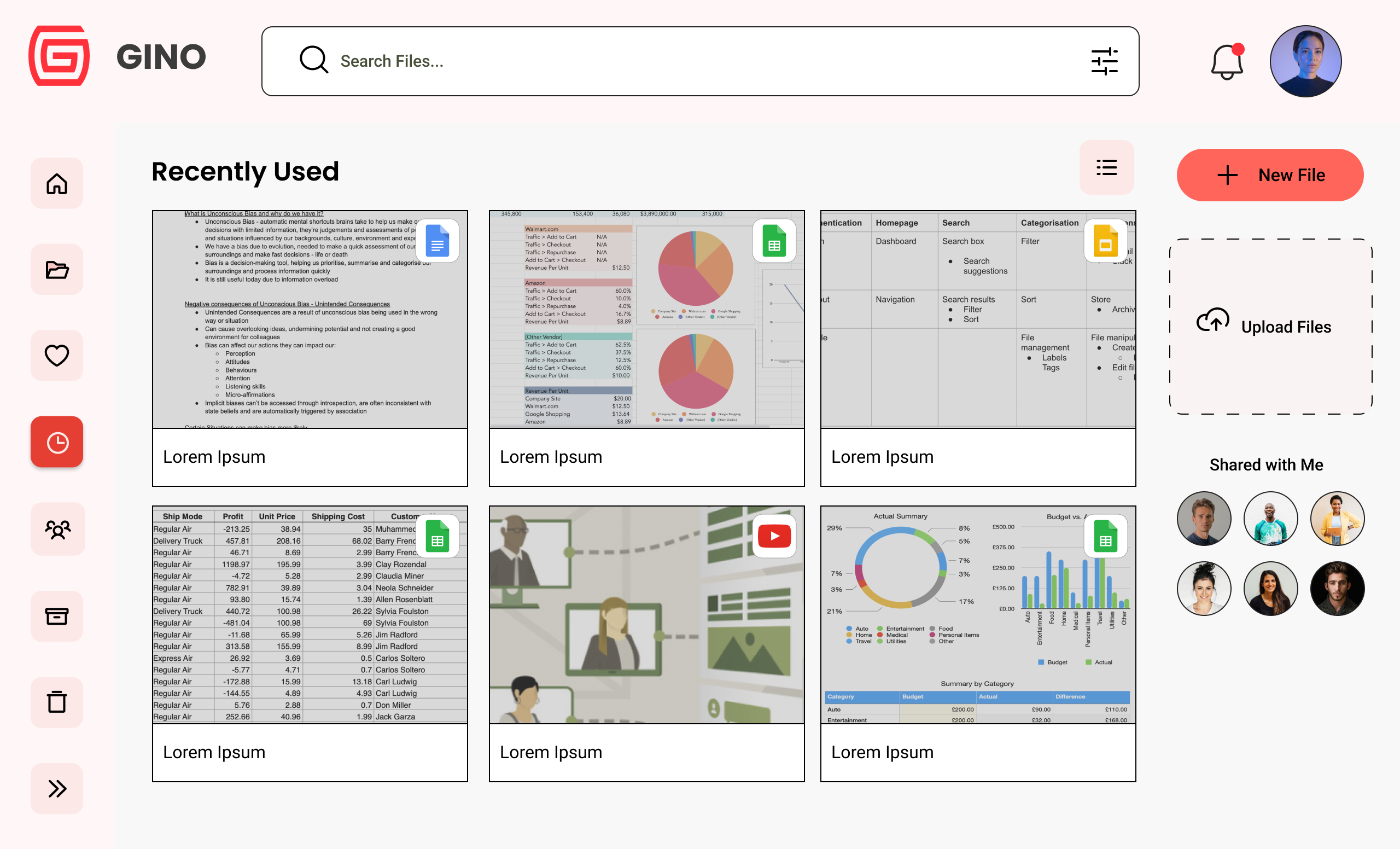
Task: Open the Folders section in sidebar
Action: pyautogui.click(x=57, y=269)
